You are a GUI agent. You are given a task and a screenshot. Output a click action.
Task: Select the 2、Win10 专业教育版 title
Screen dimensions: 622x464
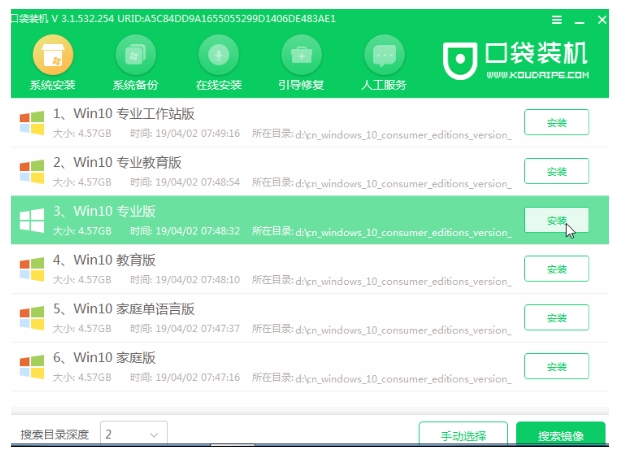[x=117, y=163]
